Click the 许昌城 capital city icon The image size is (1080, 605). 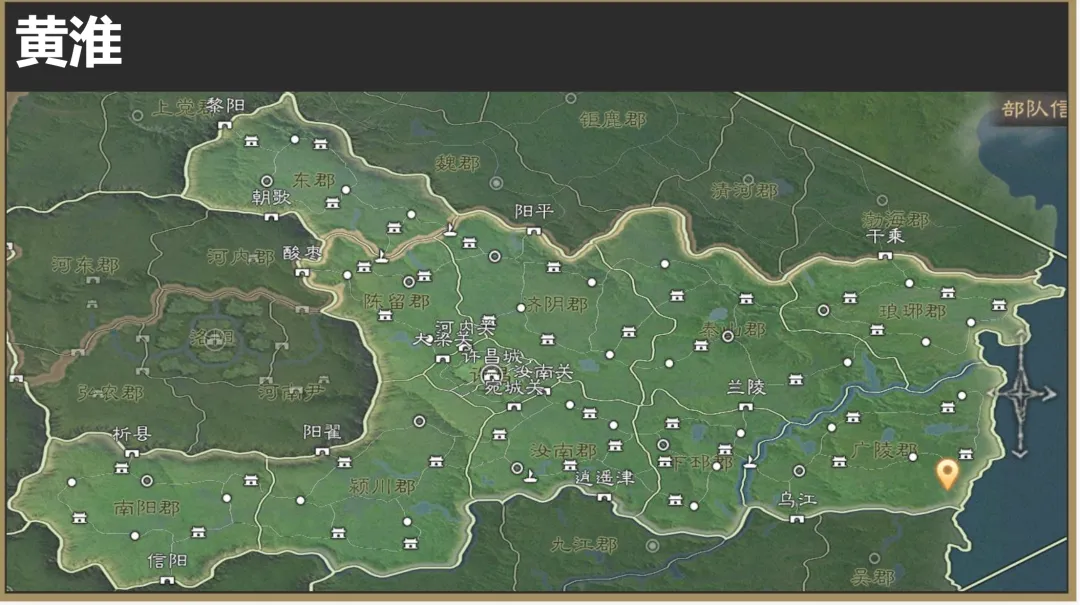point(491,375)
